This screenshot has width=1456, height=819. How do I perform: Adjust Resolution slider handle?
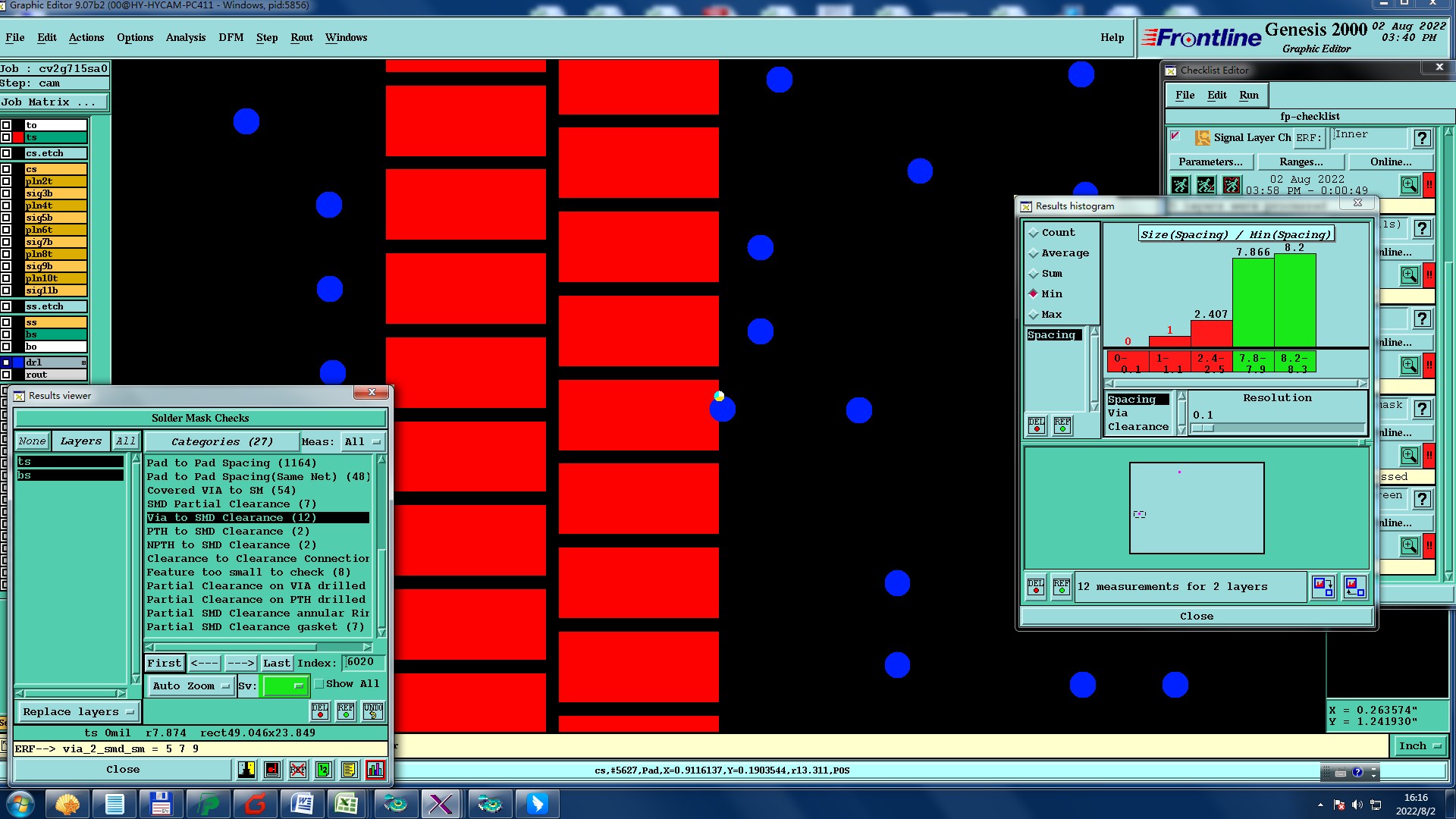point(1203,428)
